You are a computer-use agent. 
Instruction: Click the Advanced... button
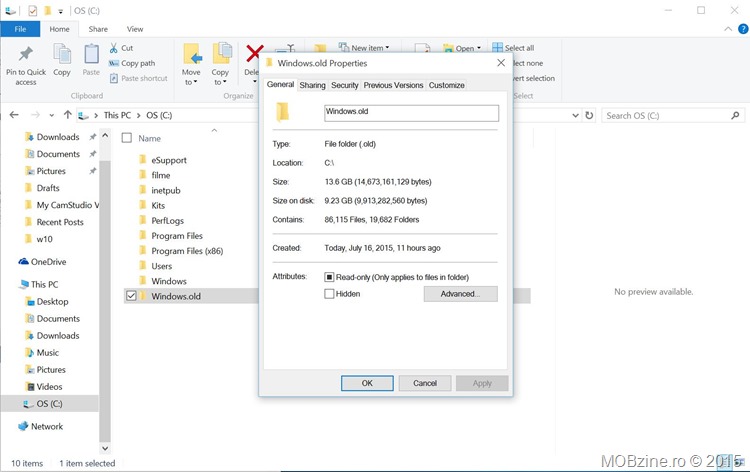click(460, 294)
